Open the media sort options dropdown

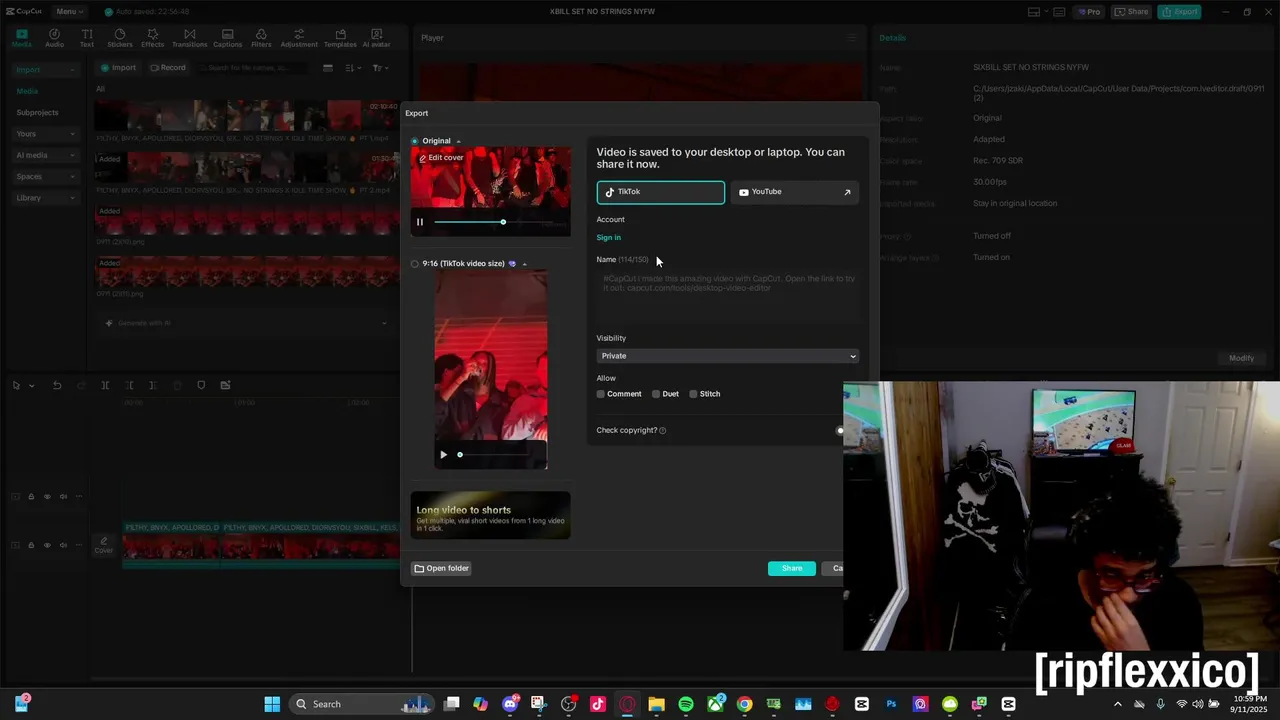353,68
